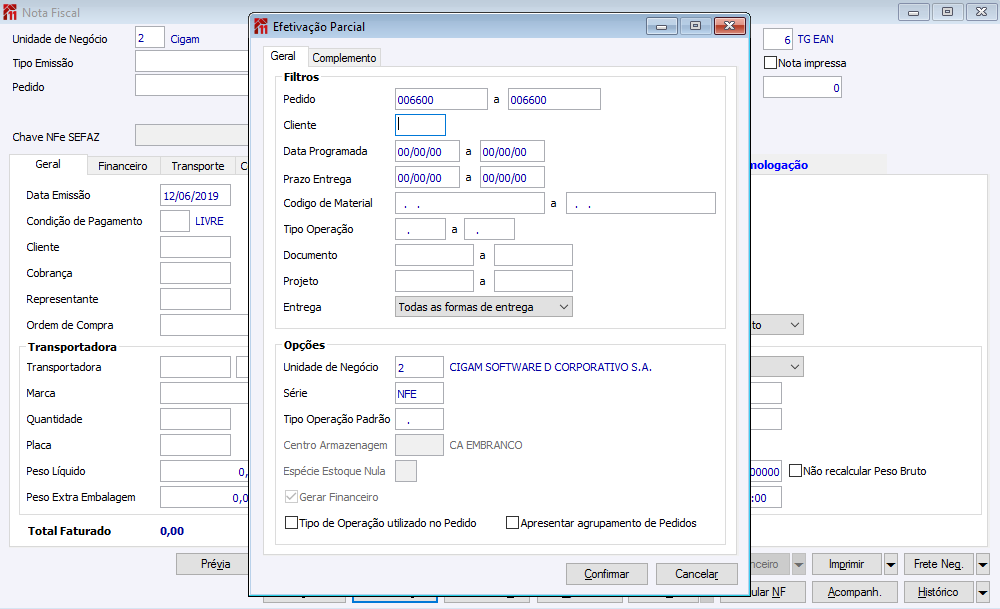Click the Unidade de Negócio field in Nota Fiscal
The width and height of the screenshot is (1000, 609).
coord(150,38)
